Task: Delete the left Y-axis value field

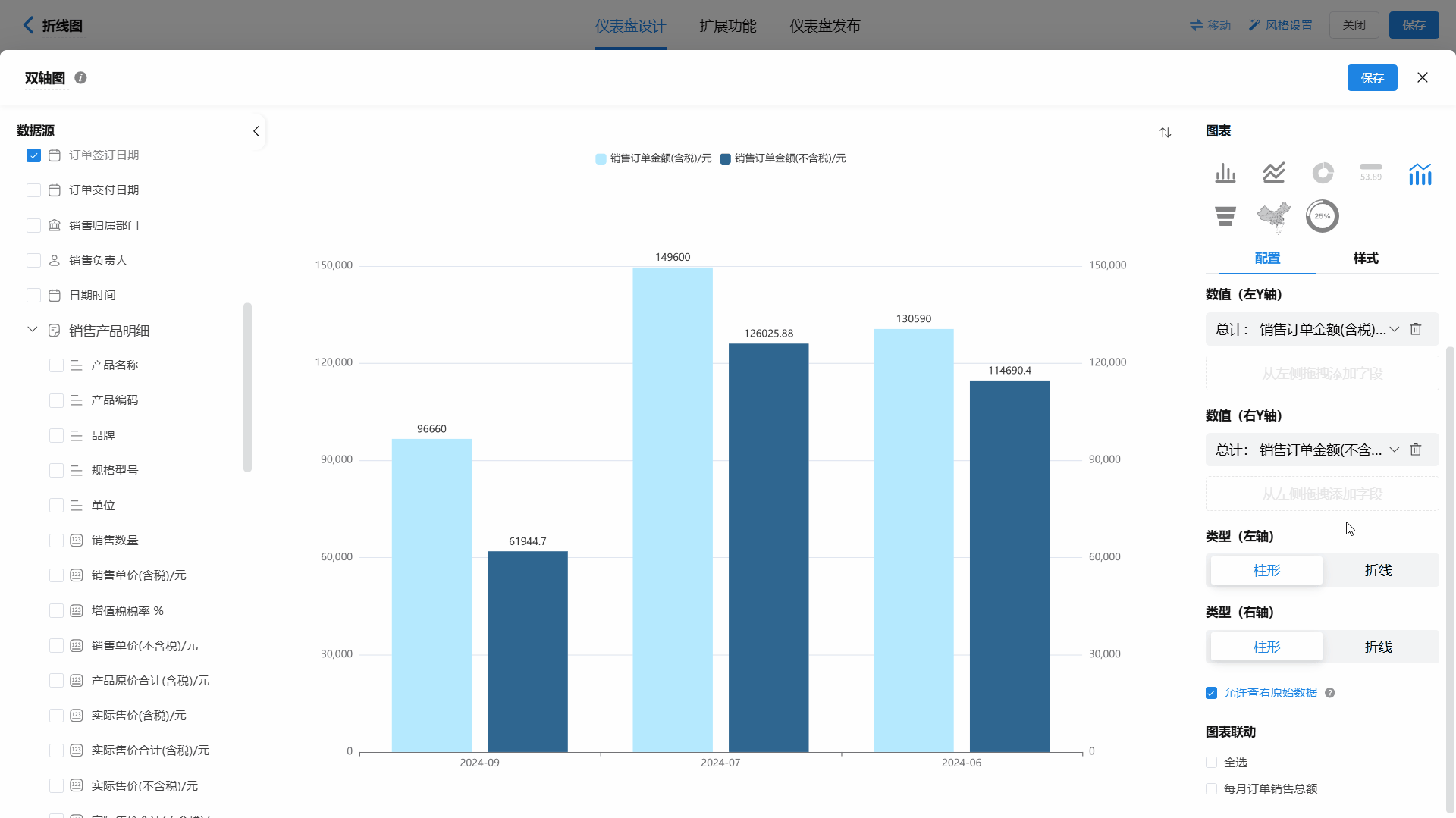Action: pos(1415,329)
